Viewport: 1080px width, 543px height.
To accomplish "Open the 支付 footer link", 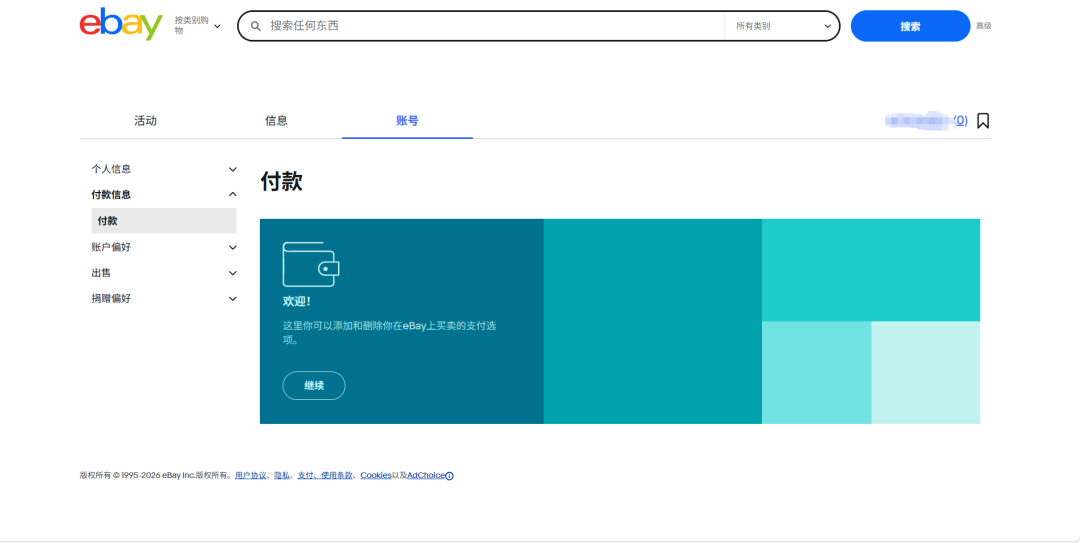I will (305, 475).
